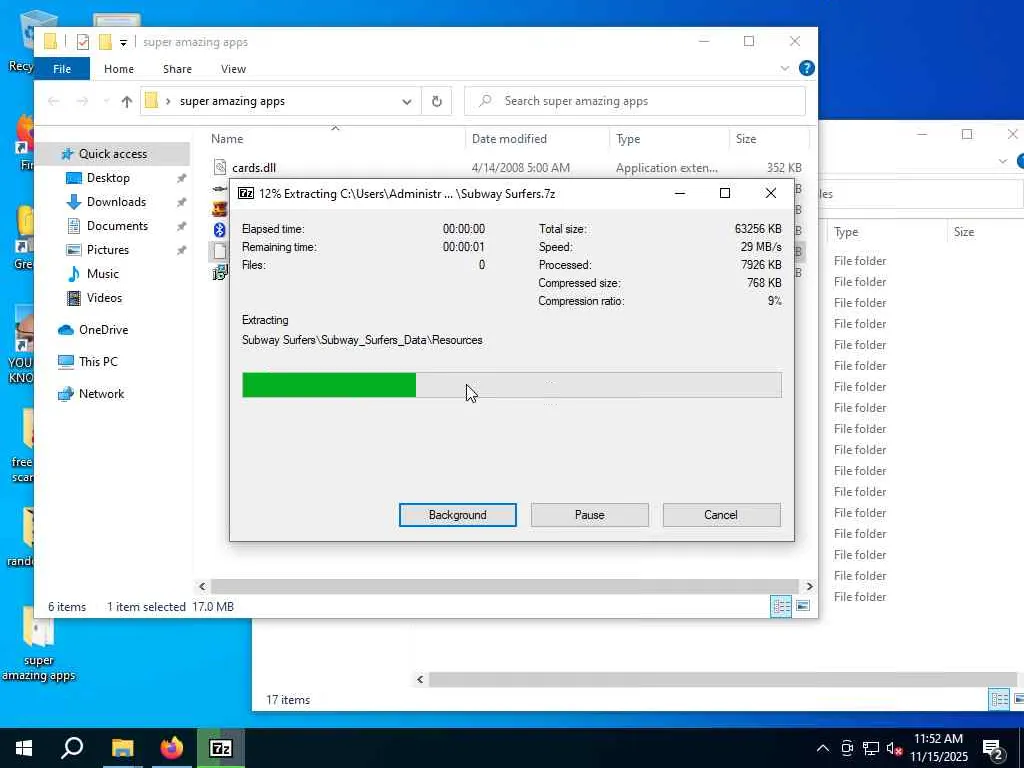
Task: Click horizontal scrollbar right arrow in front window
Action: click(809, 586)
